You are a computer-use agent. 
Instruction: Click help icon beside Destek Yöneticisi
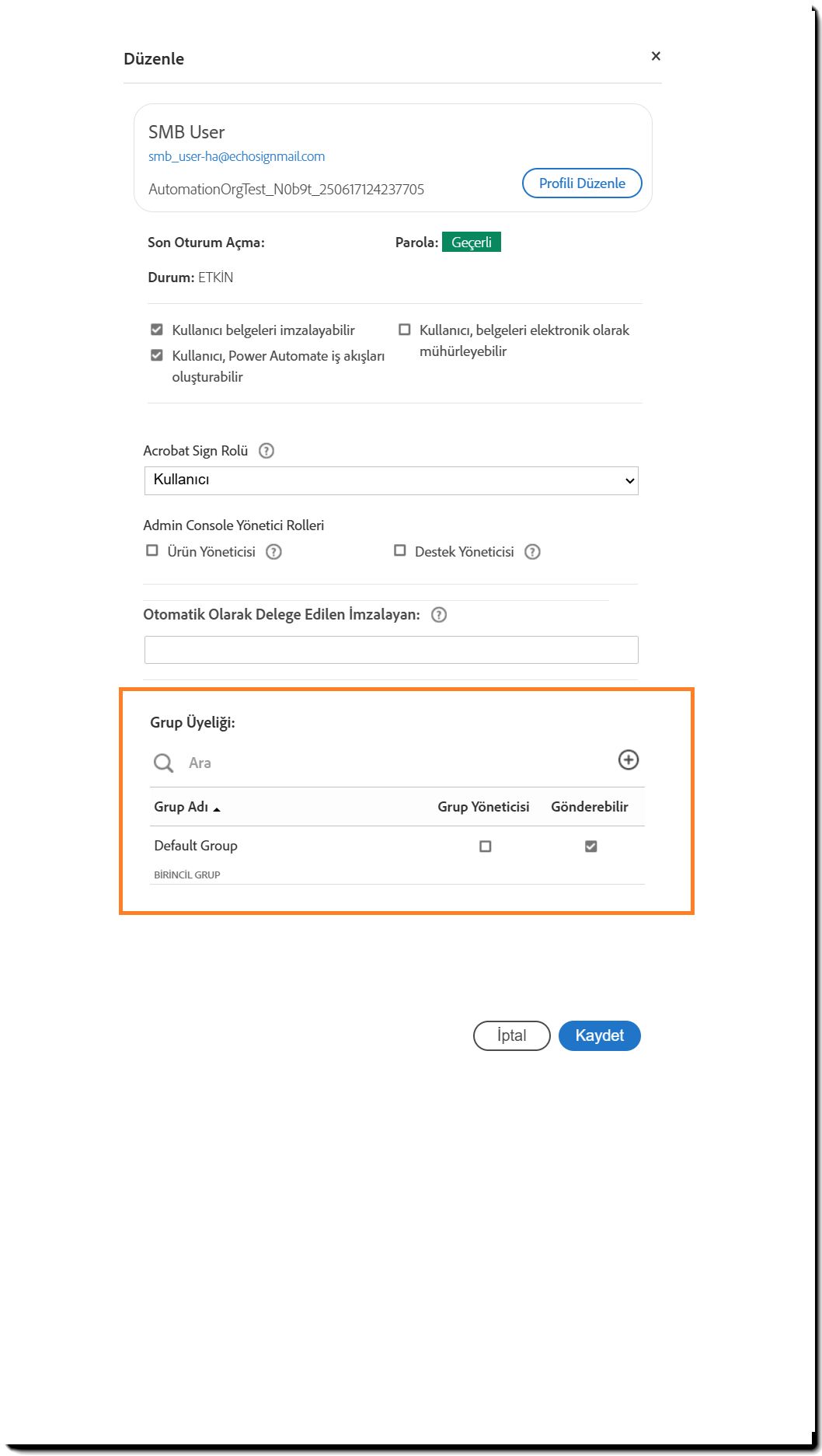click(532, 552)
